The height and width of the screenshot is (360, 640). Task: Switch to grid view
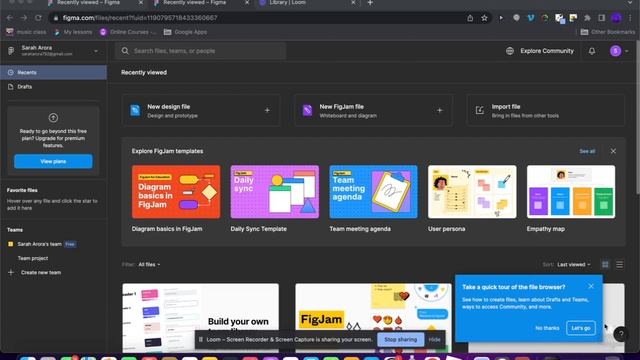tap(605, 264)
